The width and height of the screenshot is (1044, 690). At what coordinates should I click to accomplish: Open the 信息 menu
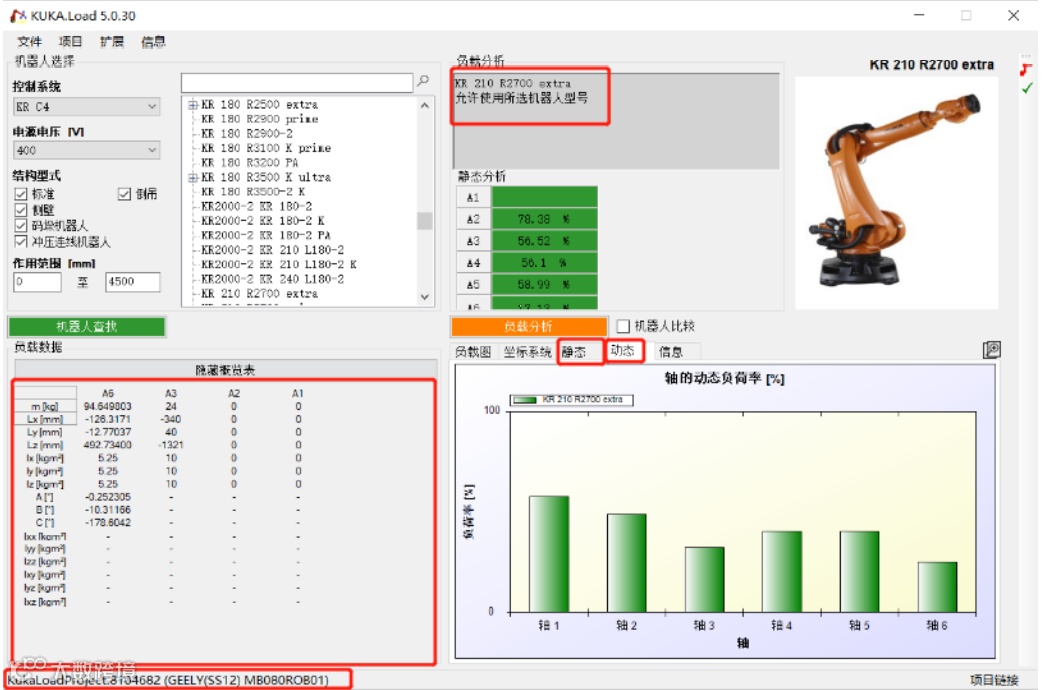153,41
